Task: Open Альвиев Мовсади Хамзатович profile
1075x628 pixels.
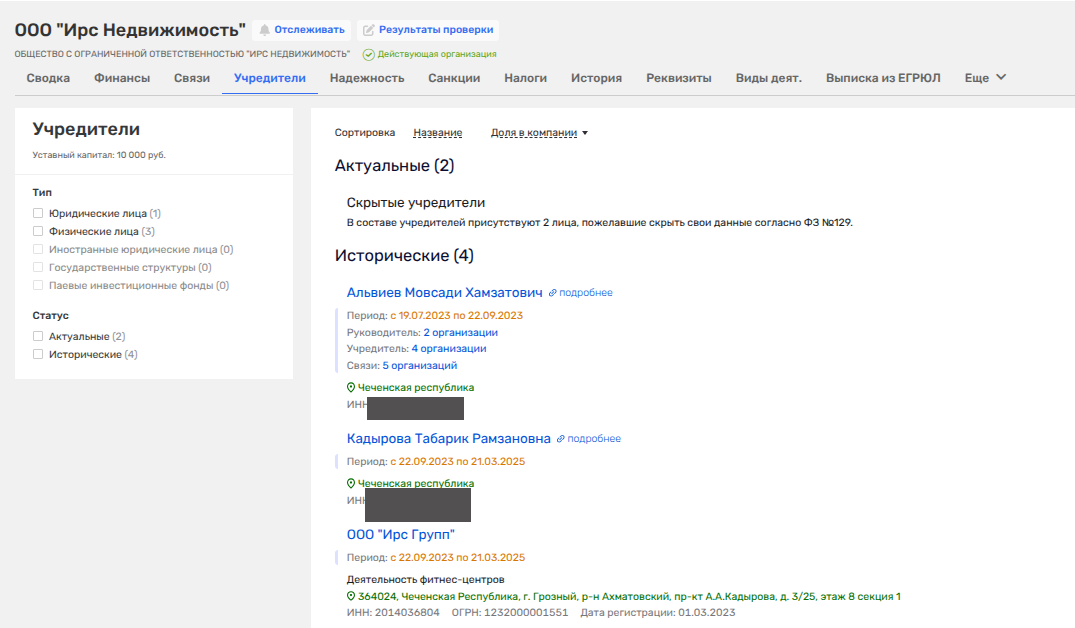Action: pos(444,293)
